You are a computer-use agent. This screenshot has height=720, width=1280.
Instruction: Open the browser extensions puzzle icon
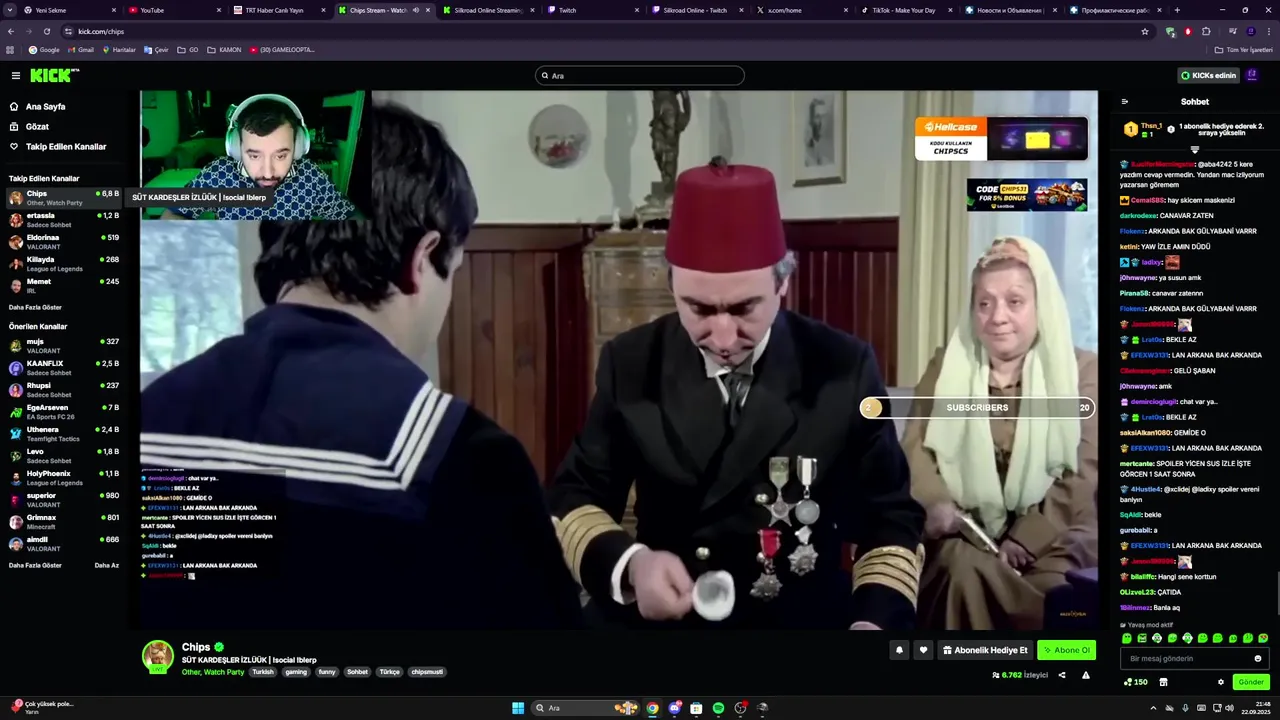click(1206, 31)
